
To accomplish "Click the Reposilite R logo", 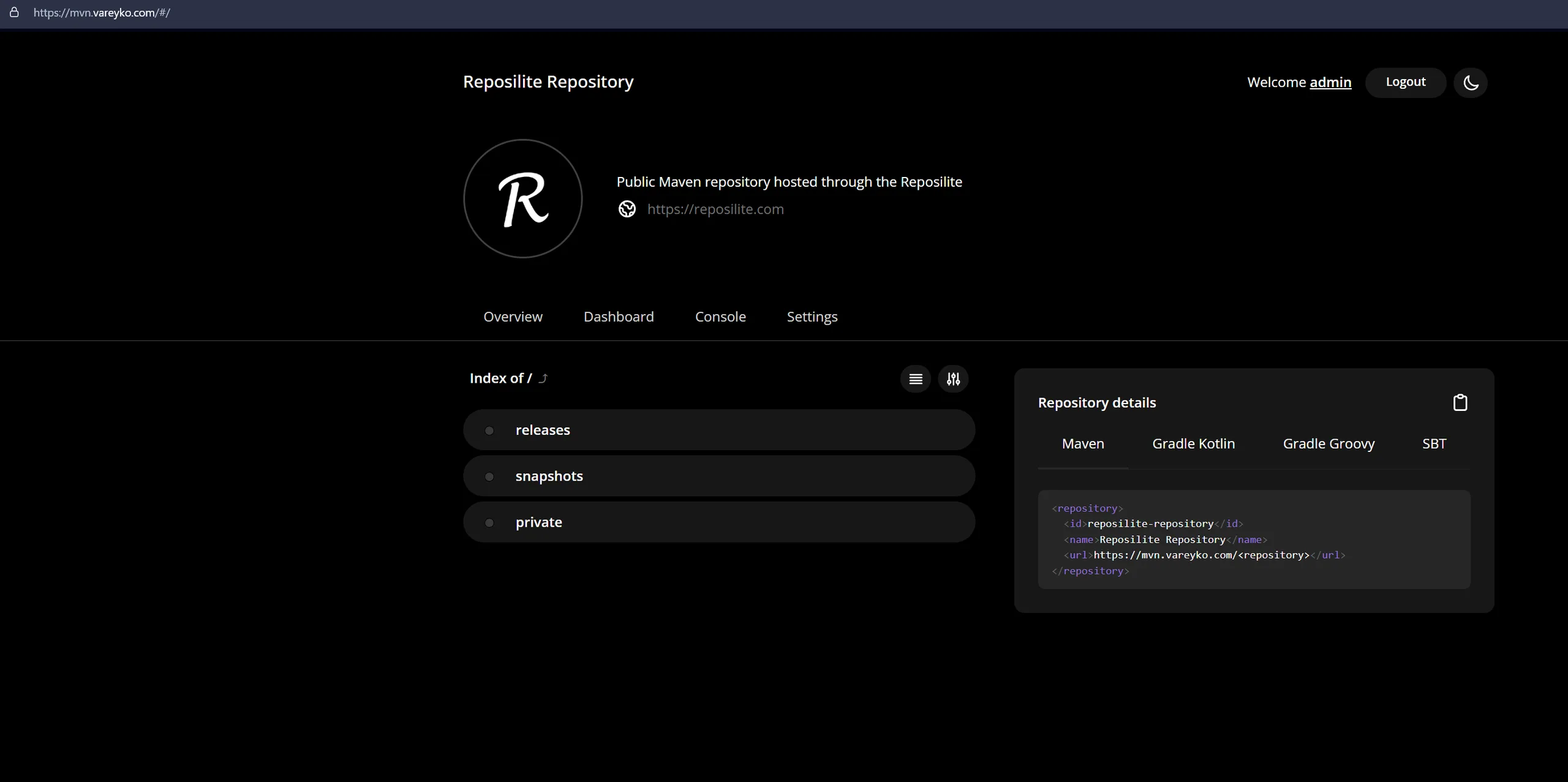I will tap(522, 198).
